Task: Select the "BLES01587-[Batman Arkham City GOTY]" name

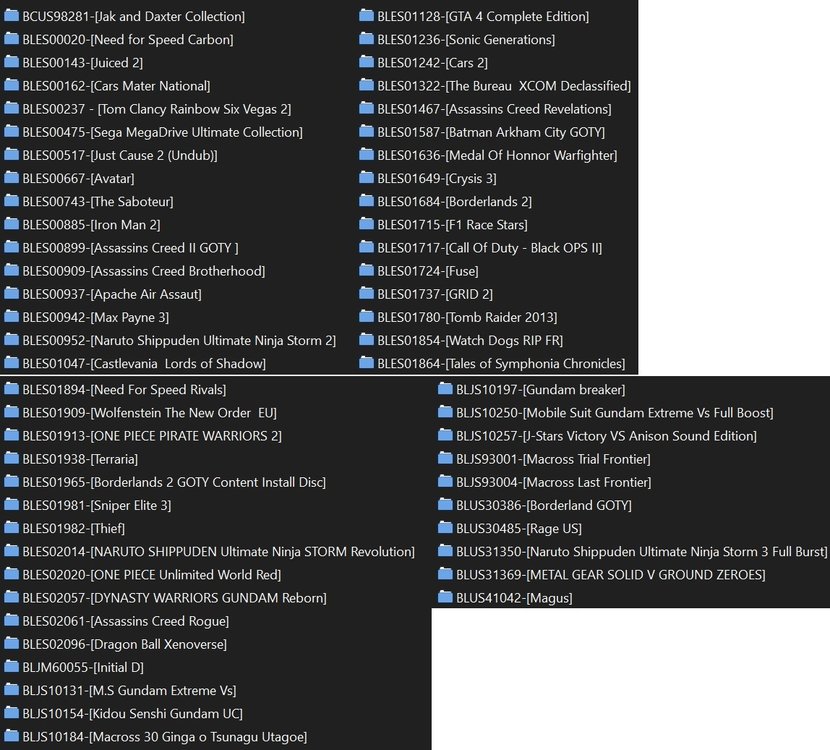Action: pyautogui.click(x=491, y=132)
